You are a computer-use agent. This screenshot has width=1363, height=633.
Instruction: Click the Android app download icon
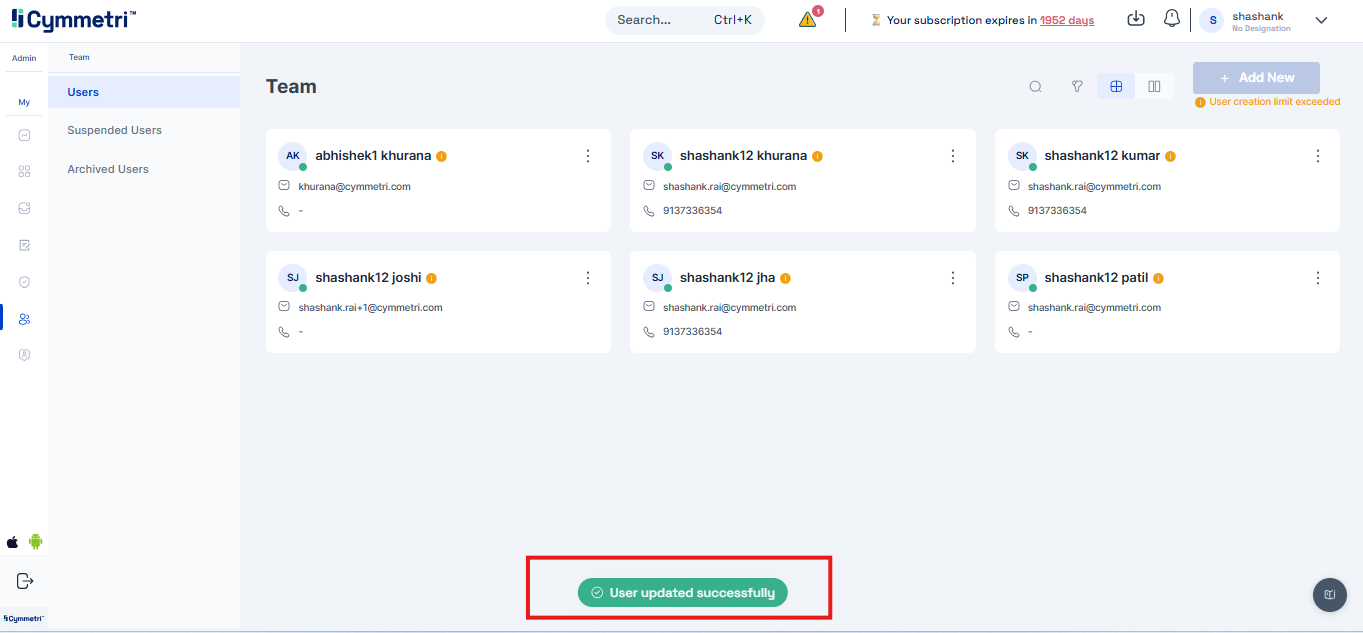click(x=36, y=542)
